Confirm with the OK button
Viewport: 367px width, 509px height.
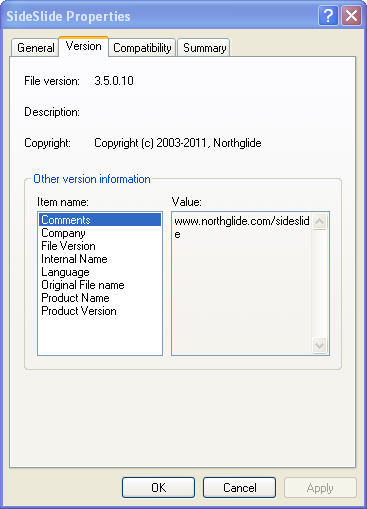[x=158, y=488]
